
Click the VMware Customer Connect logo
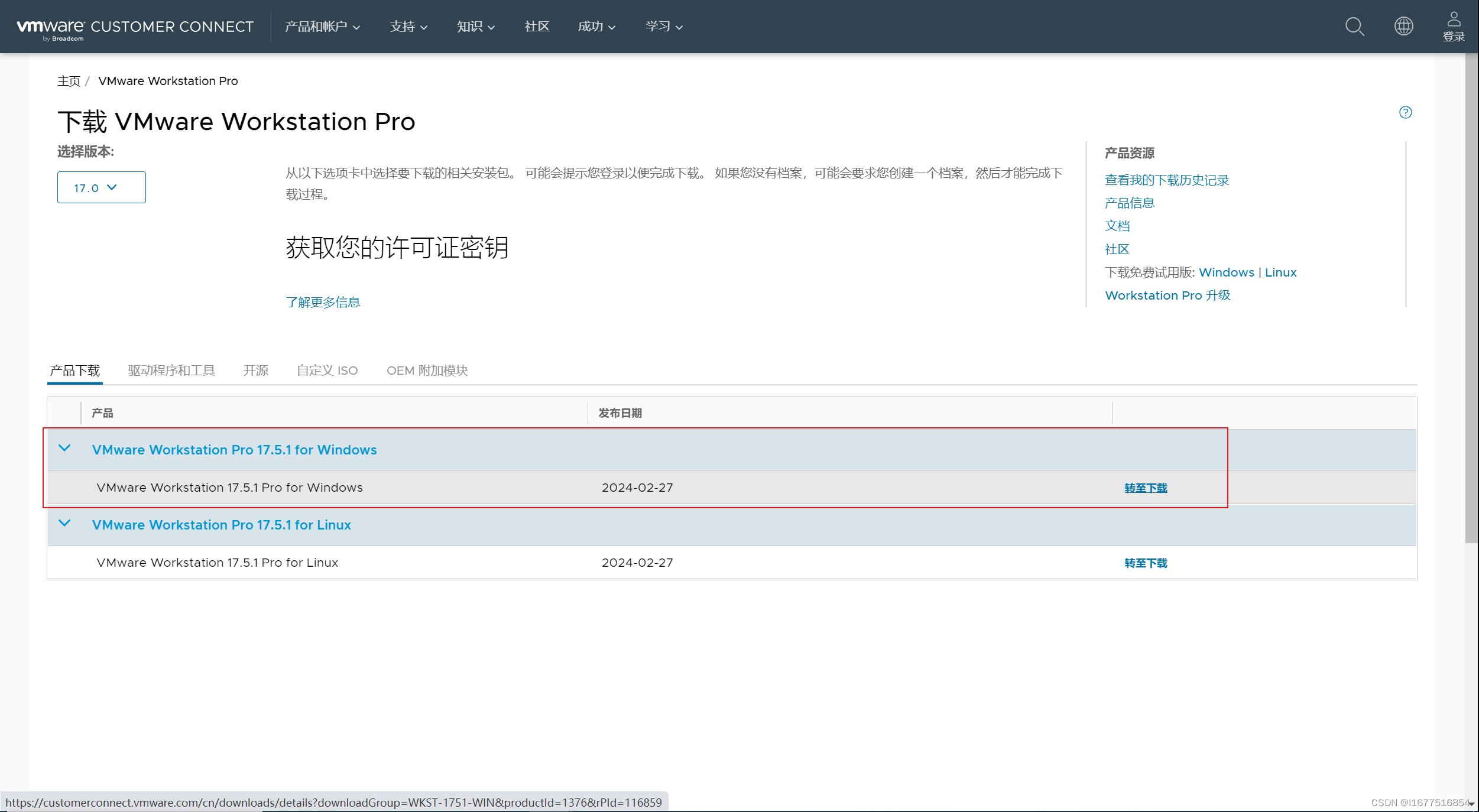pos(135,28)
